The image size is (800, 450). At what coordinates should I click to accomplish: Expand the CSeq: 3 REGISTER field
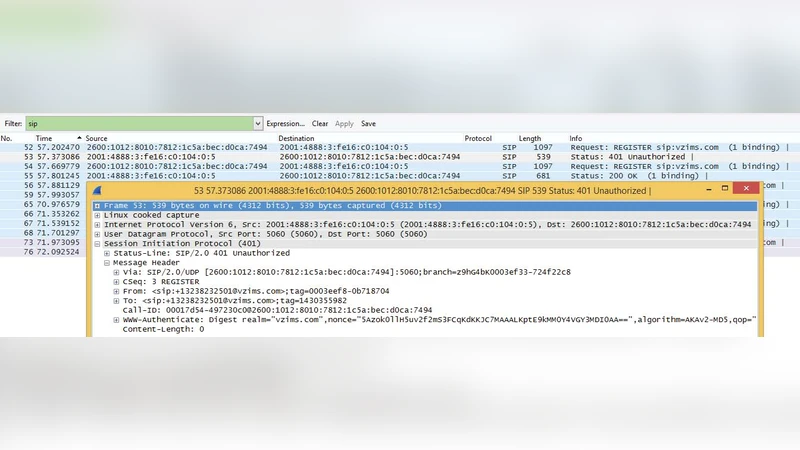pyautogui.click(x=117, y=281)
